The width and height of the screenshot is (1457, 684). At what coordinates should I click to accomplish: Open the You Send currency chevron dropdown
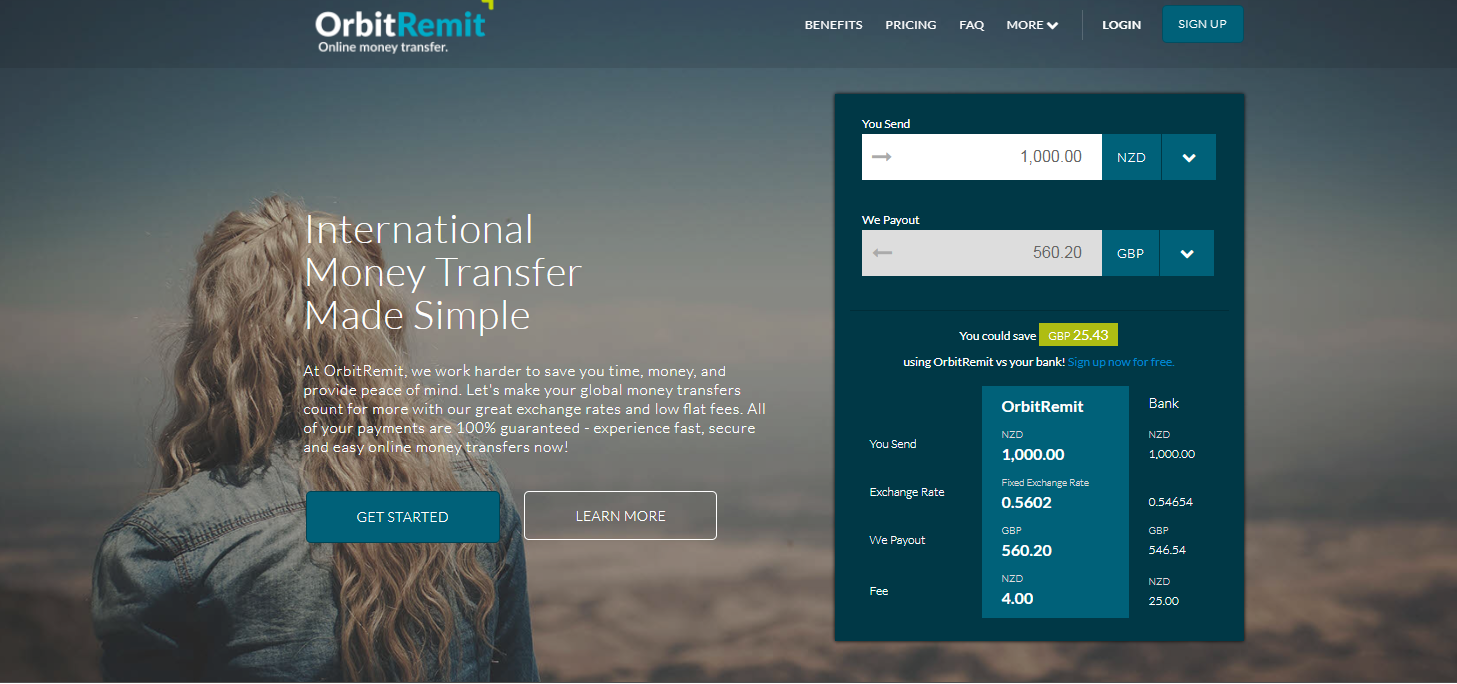pyautogui.click(x=1189, y=157)
